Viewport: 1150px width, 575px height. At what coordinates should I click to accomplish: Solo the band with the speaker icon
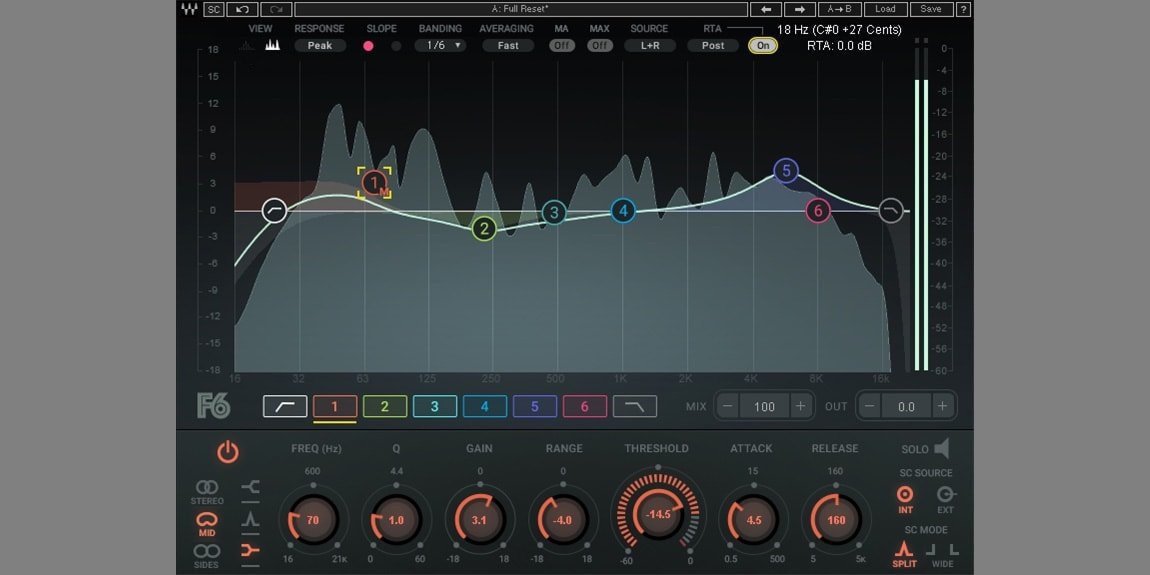click(x=942, y=449)
